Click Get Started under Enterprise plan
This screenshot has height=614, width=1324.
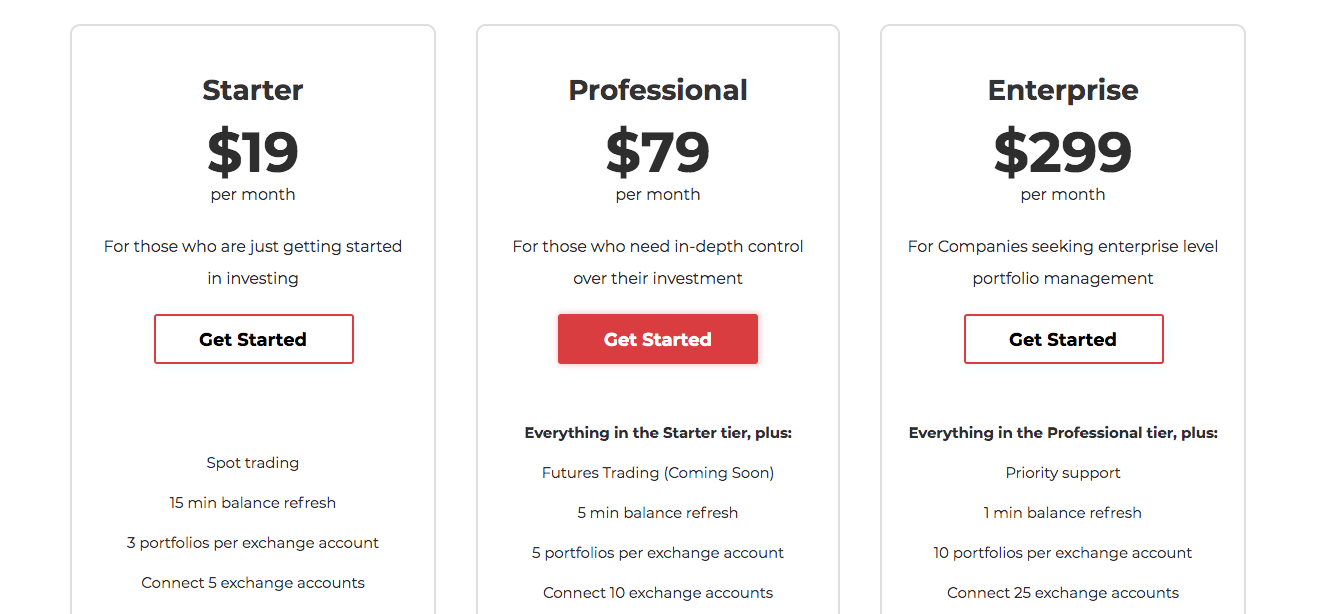[x=1063, y=339]
